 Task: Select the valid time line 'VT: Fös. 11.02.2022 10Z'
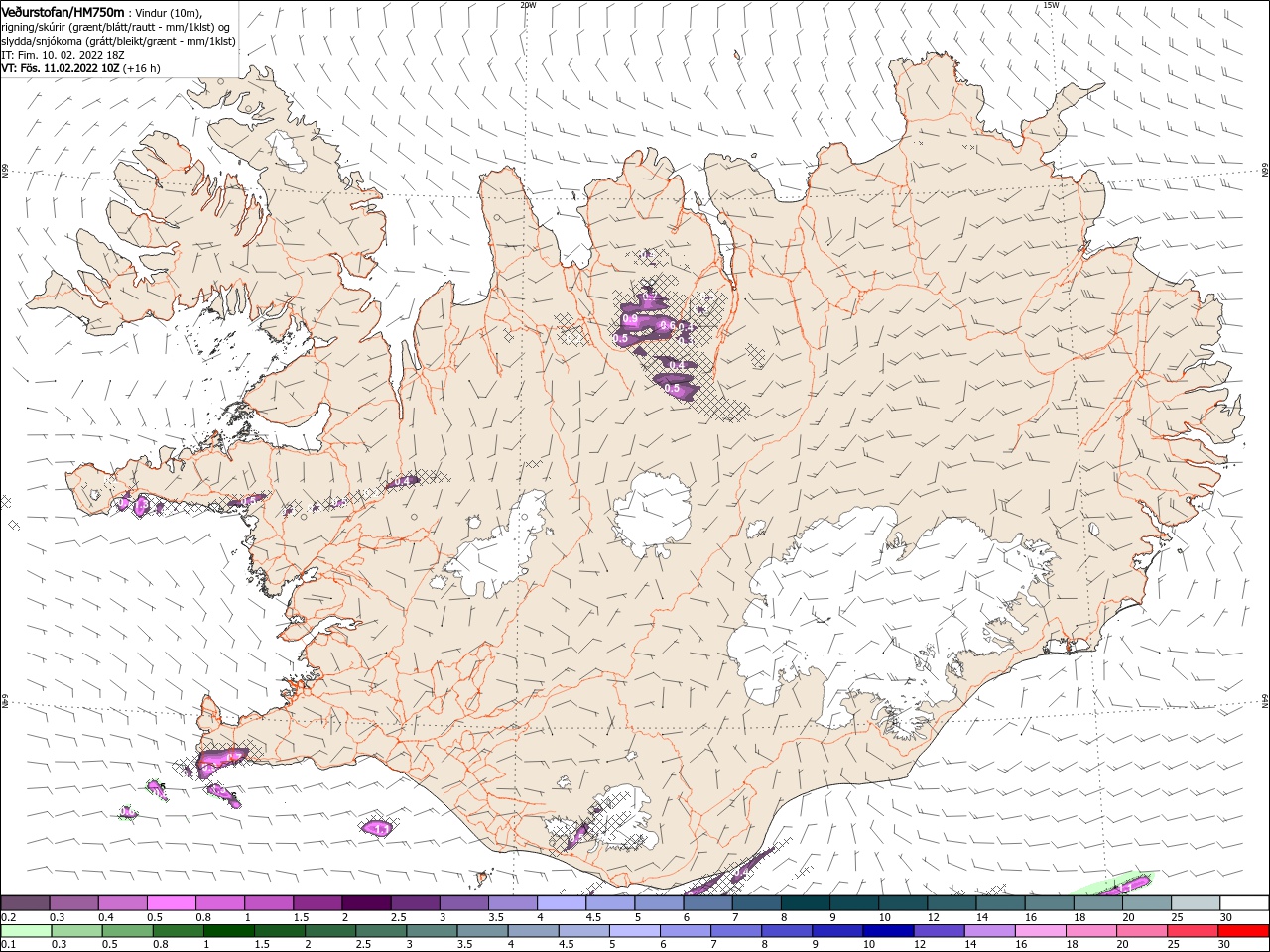coord(61,68)
